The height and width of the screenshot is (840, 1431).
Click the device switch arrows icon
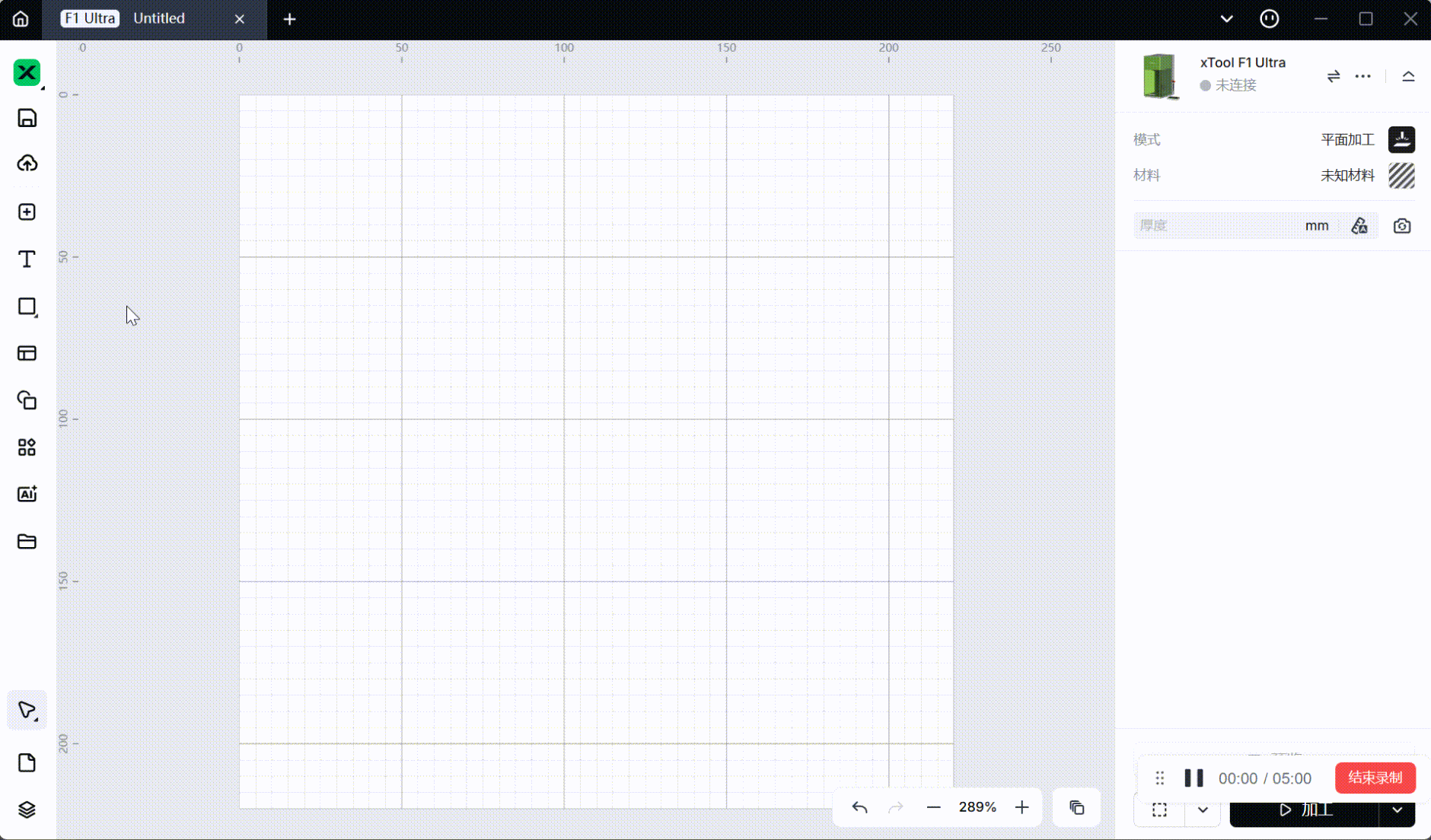pos(1333,76)
